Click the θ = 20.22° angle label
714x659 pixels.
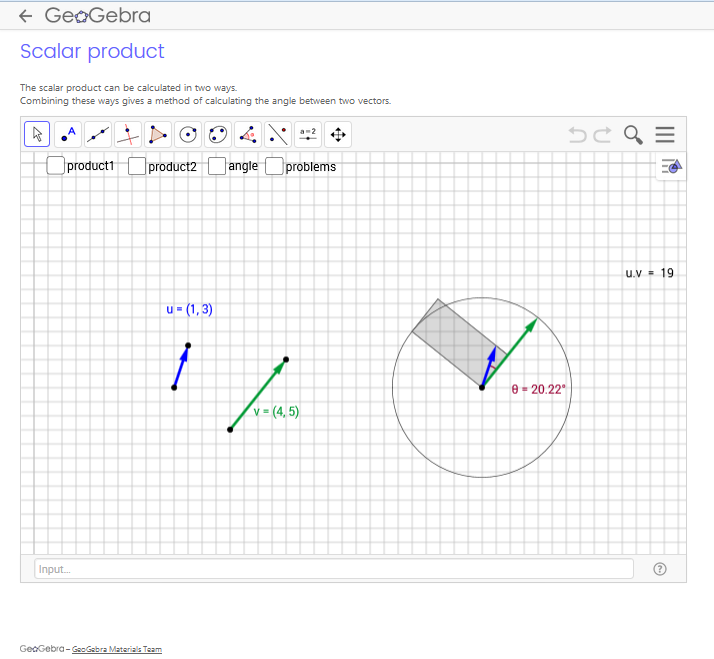[x=538, y=389]
